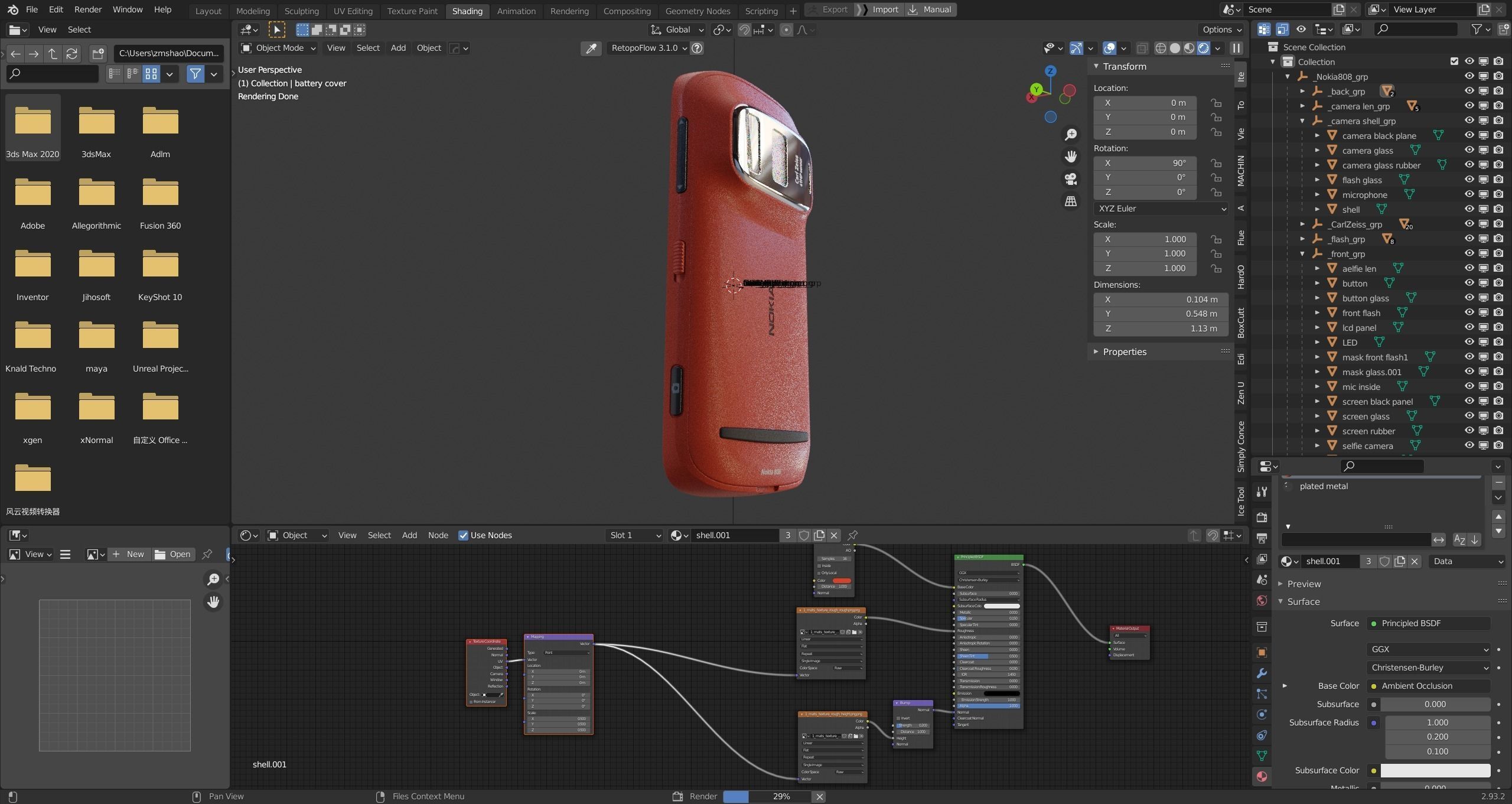Create new directory in file browser

point(98,54)
